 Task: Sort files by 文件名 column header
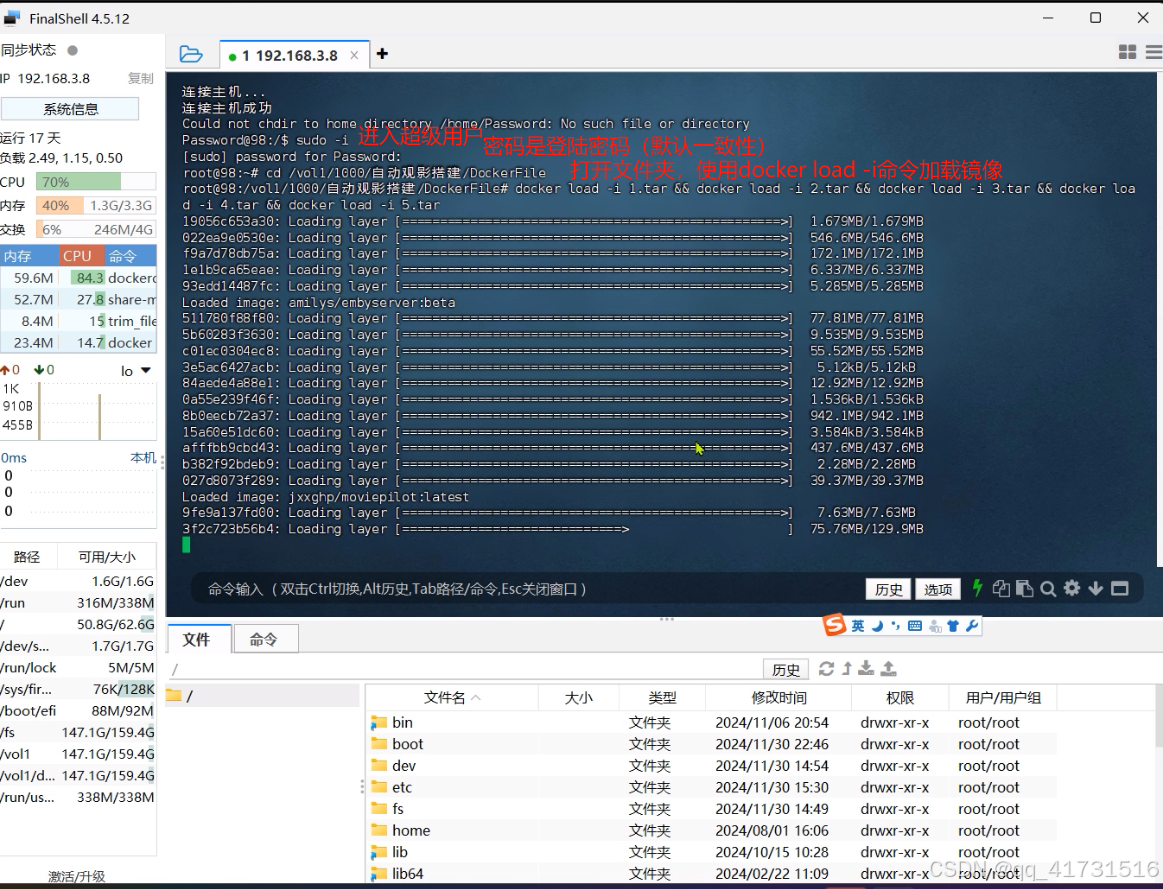coord(452,698)
